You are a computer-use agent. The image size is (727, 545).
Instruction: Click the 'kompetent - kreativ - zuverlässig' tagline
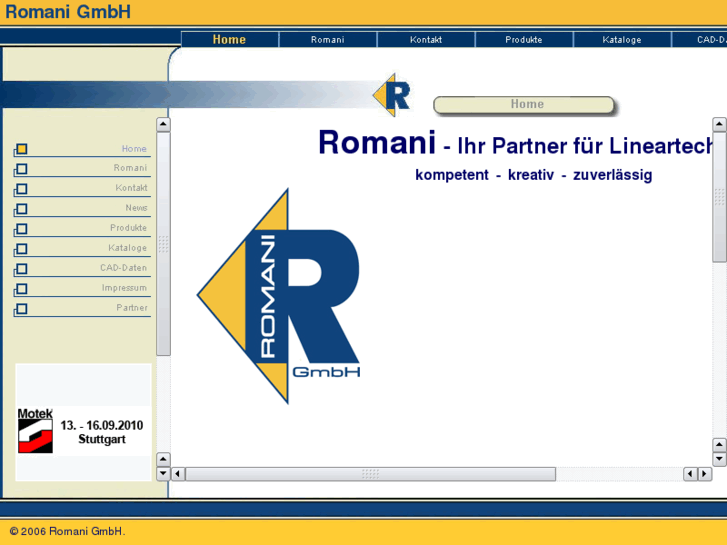point(534,175)
